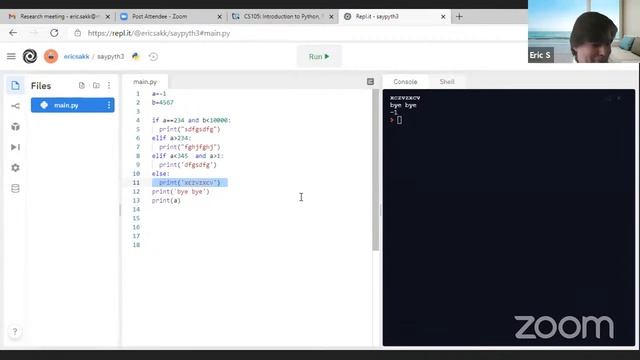Go back in the browser

click(13, 33)
